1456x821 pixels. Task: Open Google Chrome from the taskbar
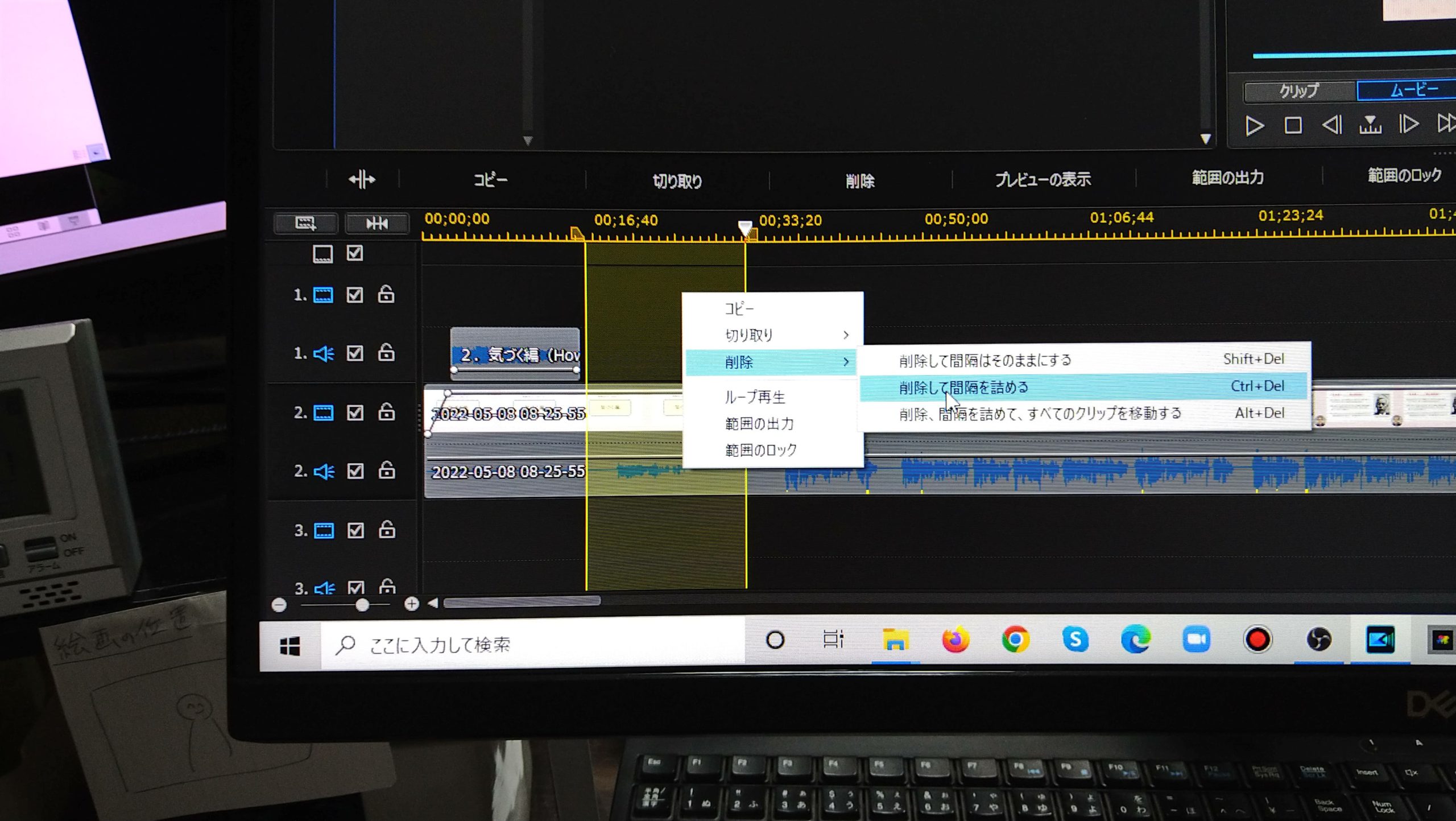coord(1015,640)
